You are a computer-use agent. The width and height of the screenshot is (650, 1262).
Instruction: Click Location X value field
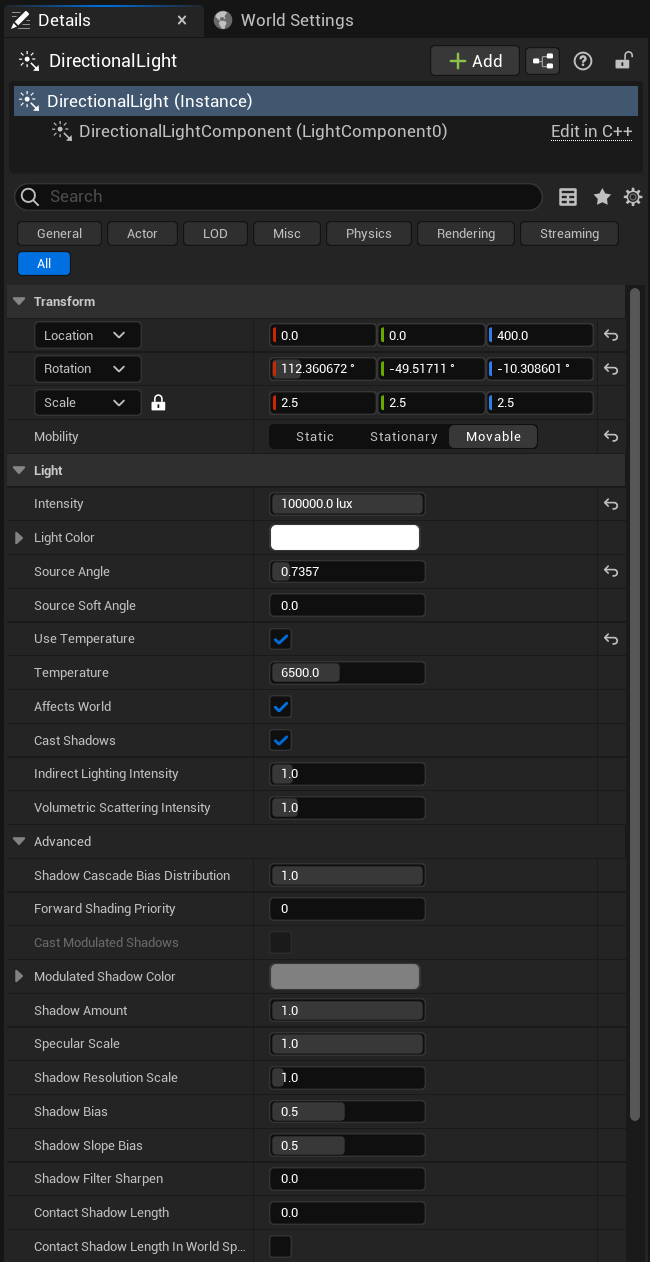(323, 336)
